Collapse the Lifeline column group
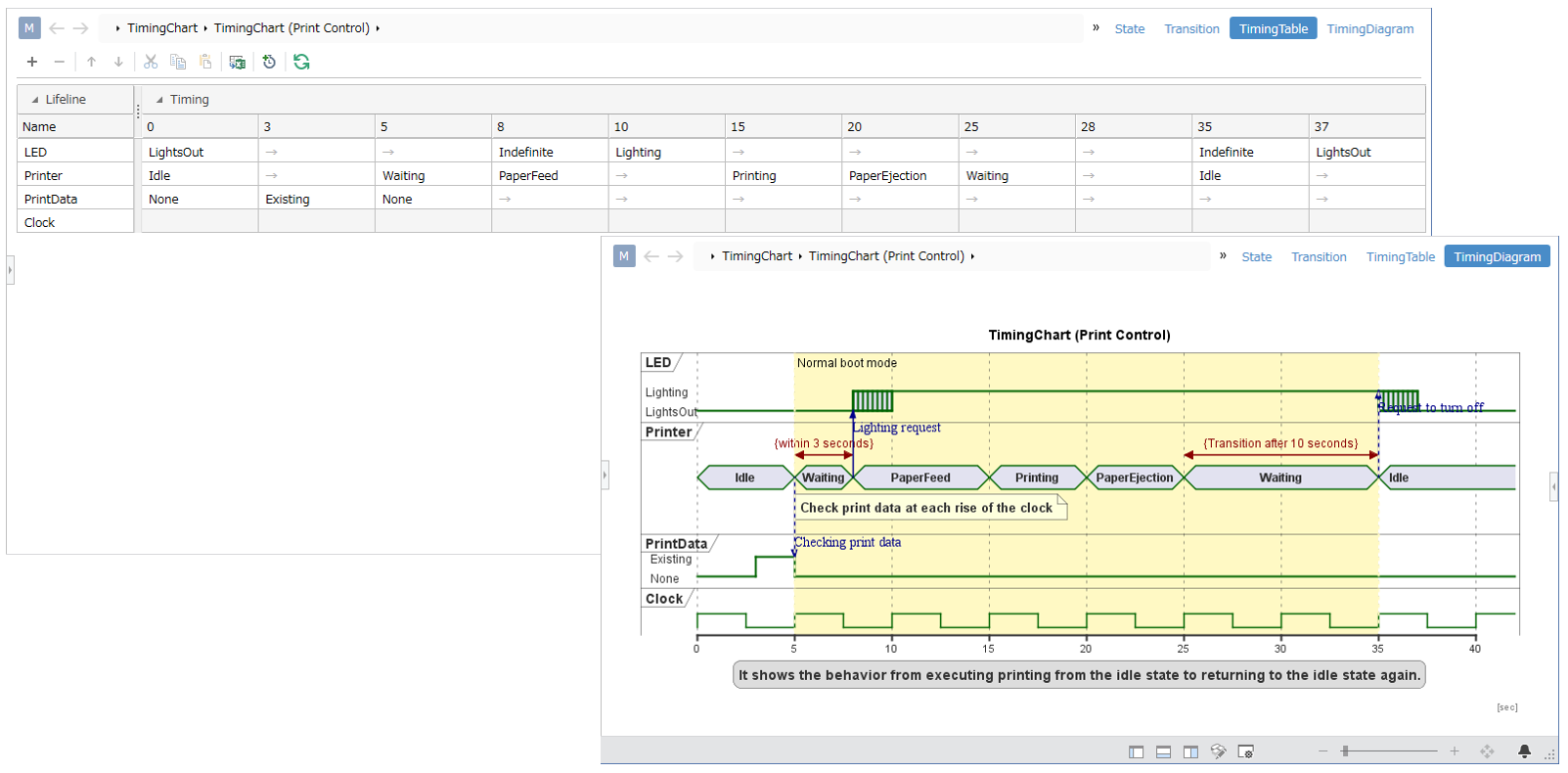The image size is (1568, 773). [x=35, y=100]
